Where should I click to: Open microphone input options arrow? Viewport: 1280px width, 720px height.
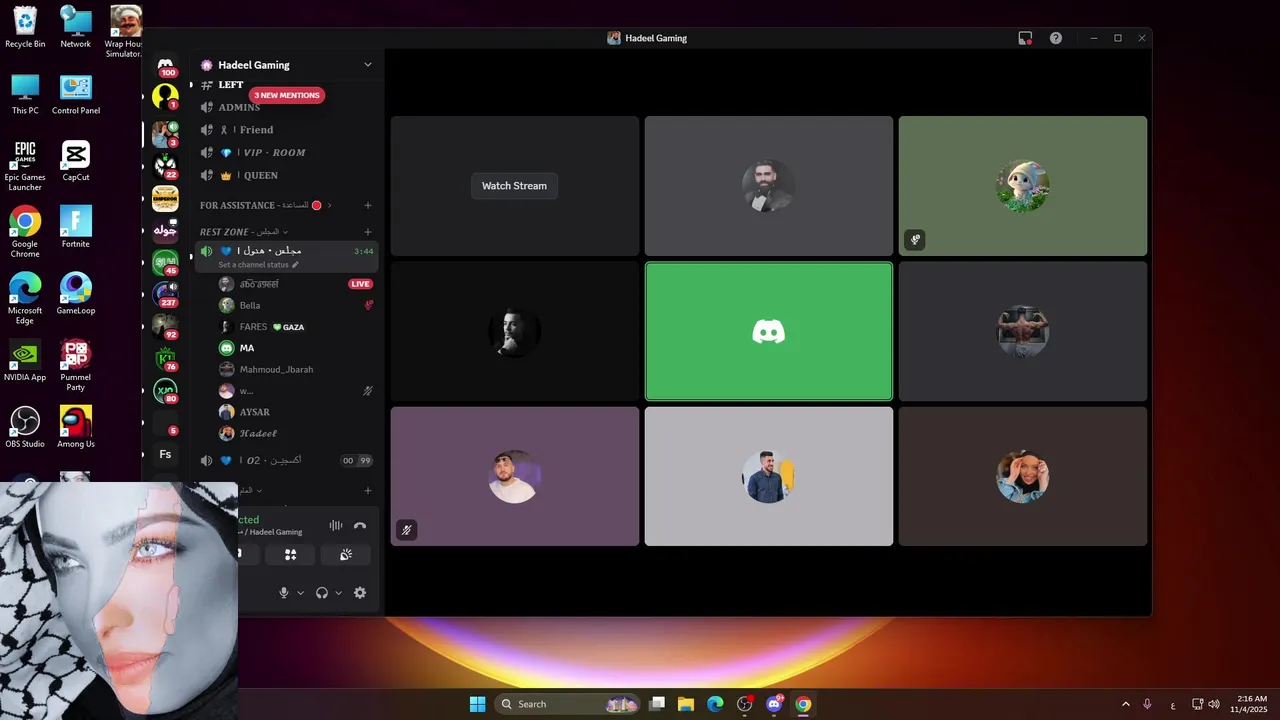(300, 593)
